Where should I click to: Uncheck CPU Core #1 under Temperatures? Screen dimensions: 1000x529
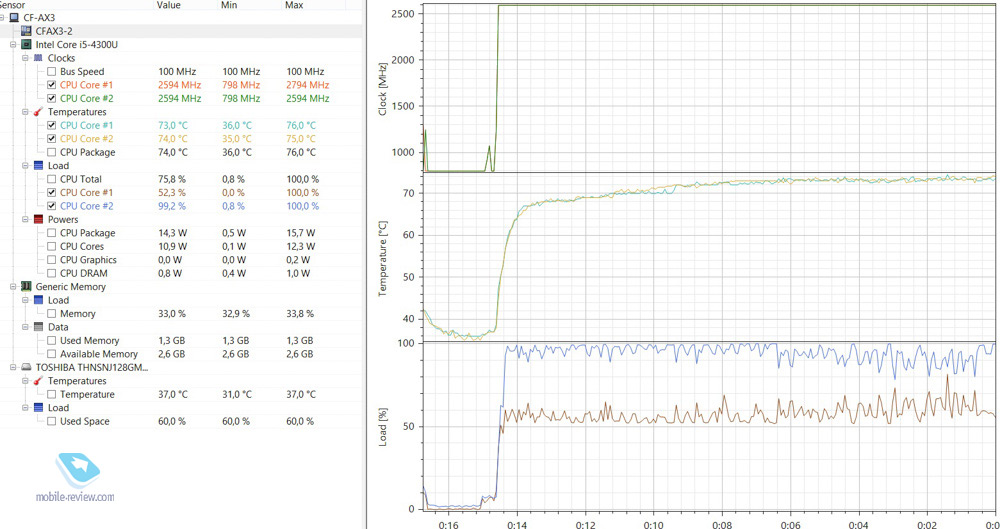point(52,125)
